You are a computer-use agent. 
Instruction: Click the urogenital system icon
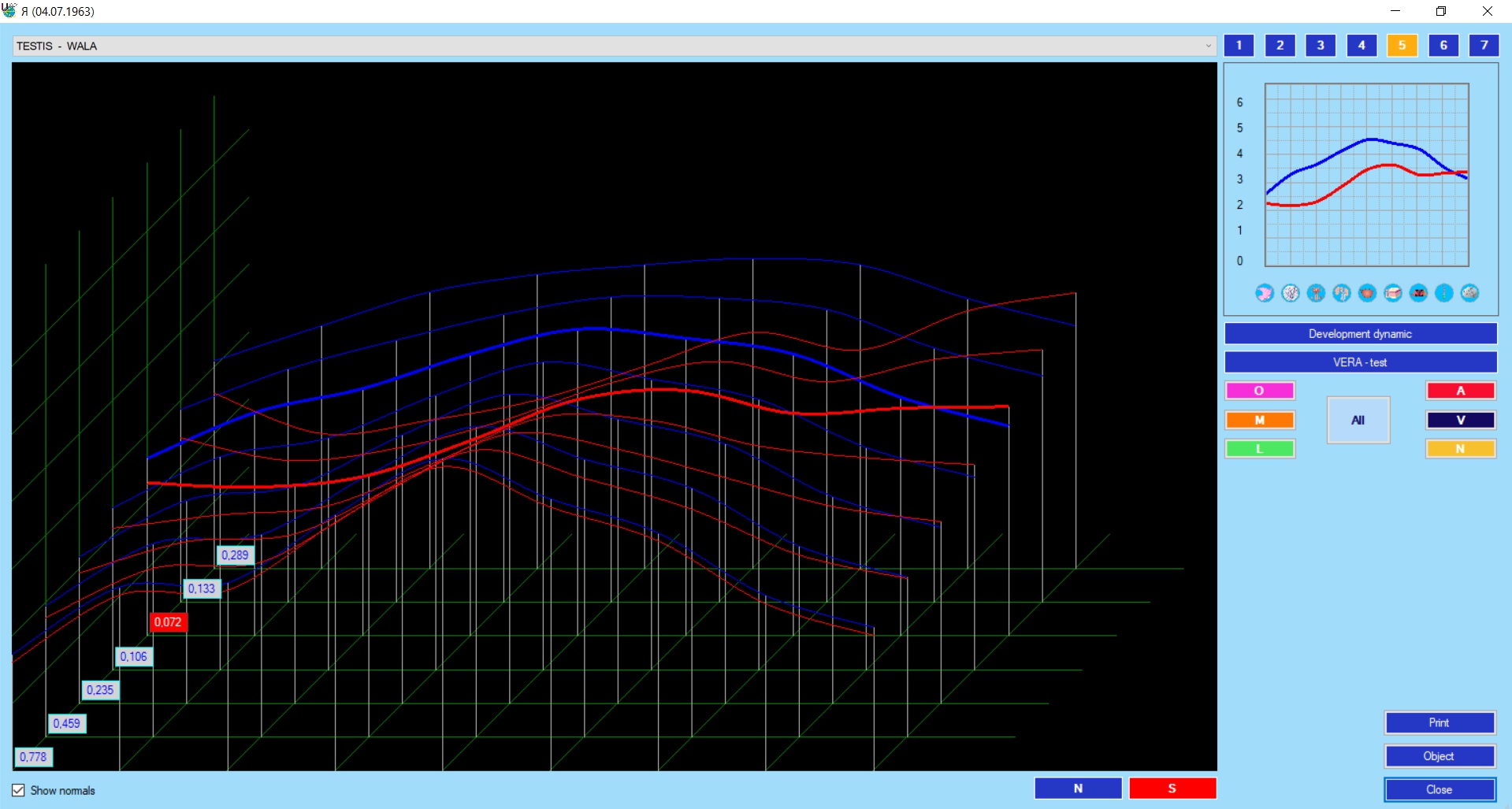(x=1316, y=293)
